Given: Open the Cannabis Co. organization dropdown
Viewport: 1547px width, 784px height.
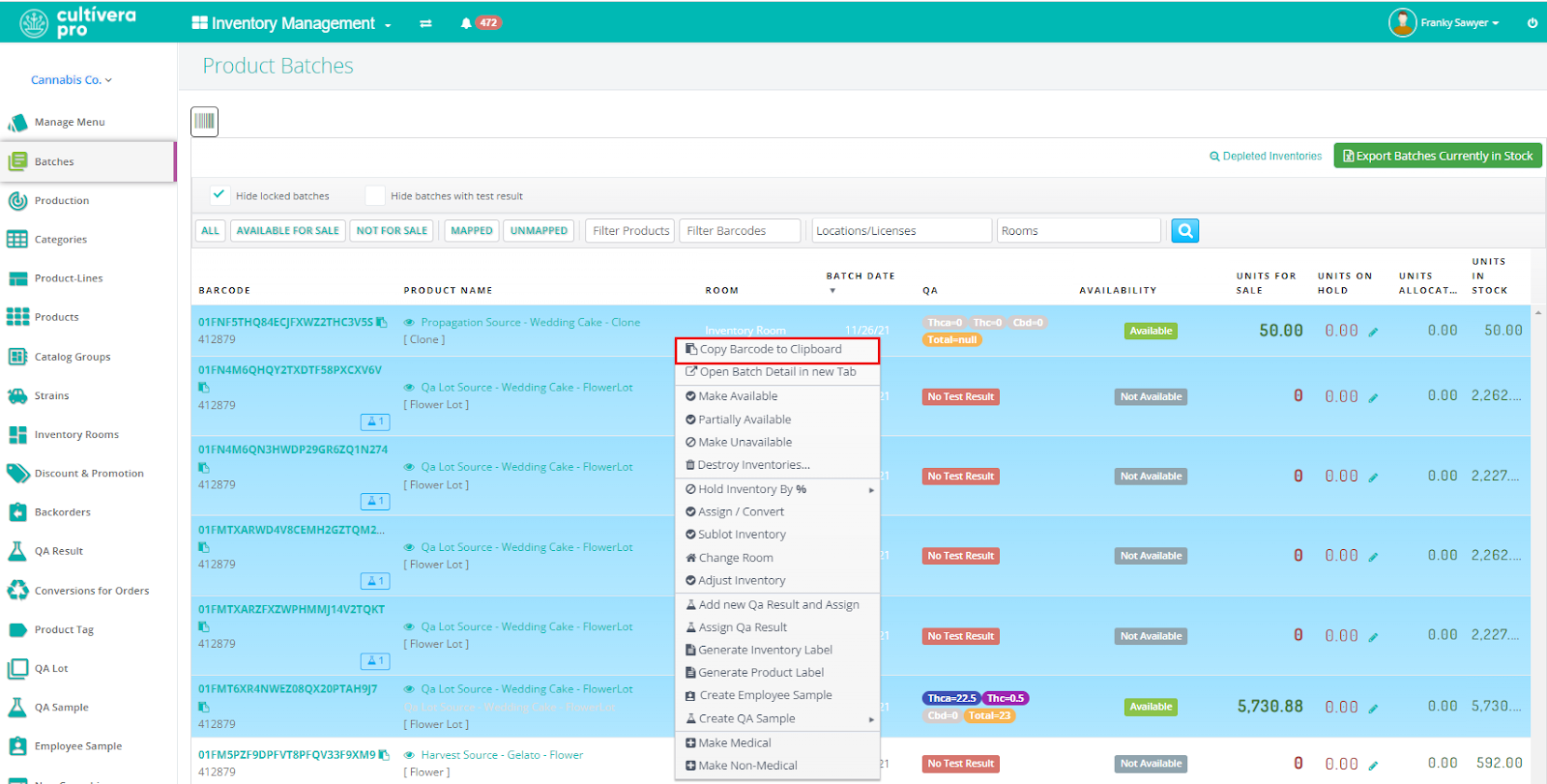Looking at the screenshot, I should (71, 80).
